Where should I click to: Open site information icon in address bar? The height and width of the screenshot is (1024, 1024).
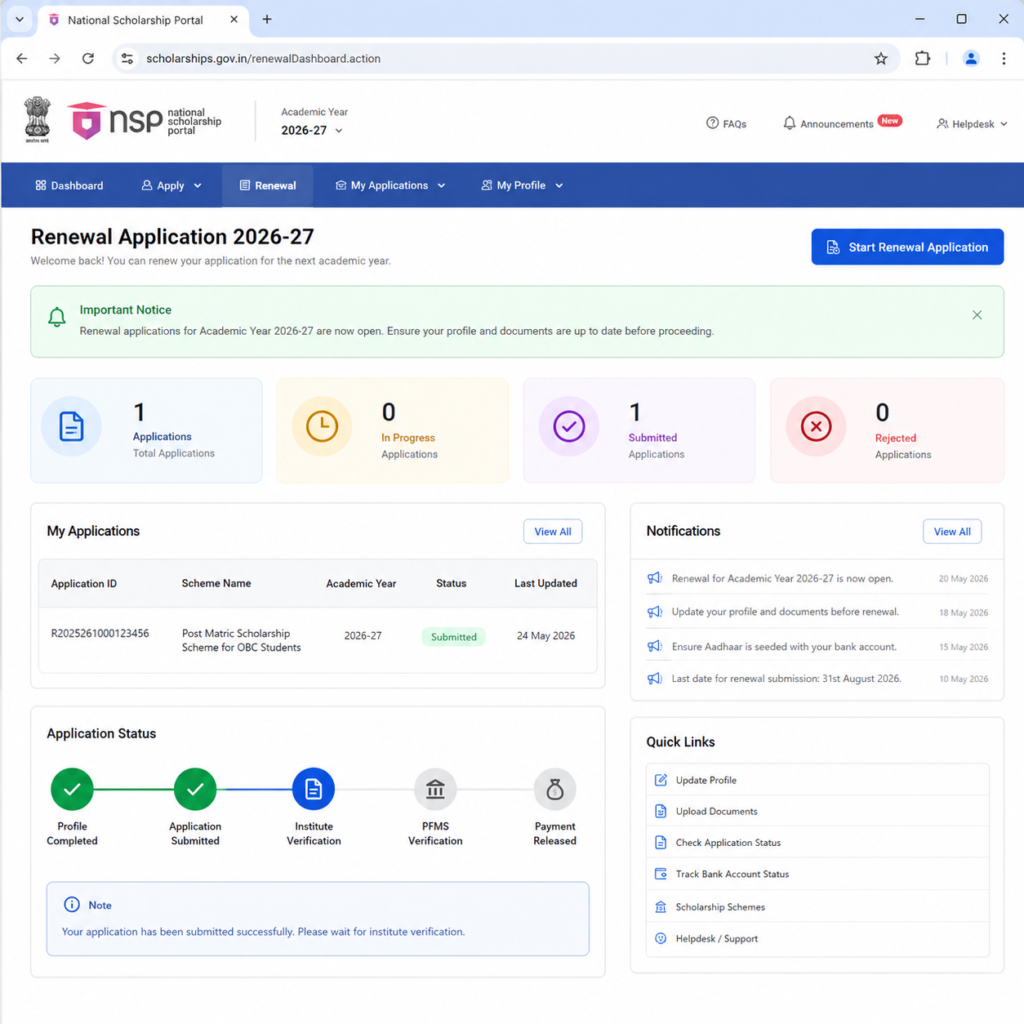click(x=127, y=59)
